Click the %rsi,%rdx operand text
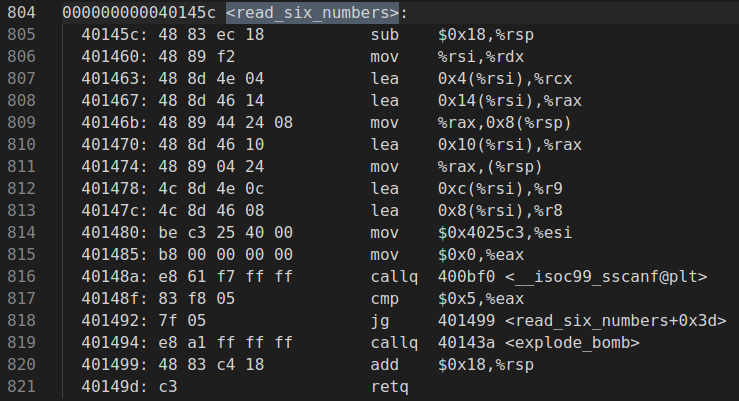The image size is (739, 401). 476,57
